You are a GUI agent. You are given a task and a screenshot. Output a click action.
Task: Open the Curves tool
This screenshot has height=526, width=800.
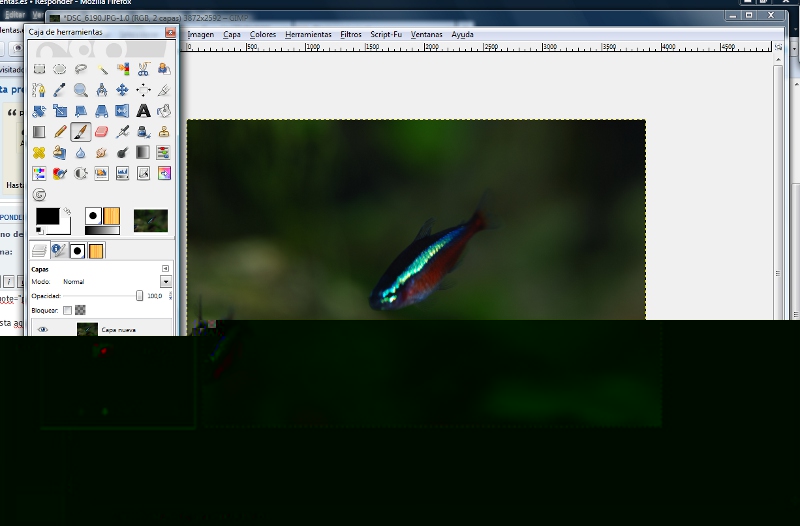tap(143, 173)
